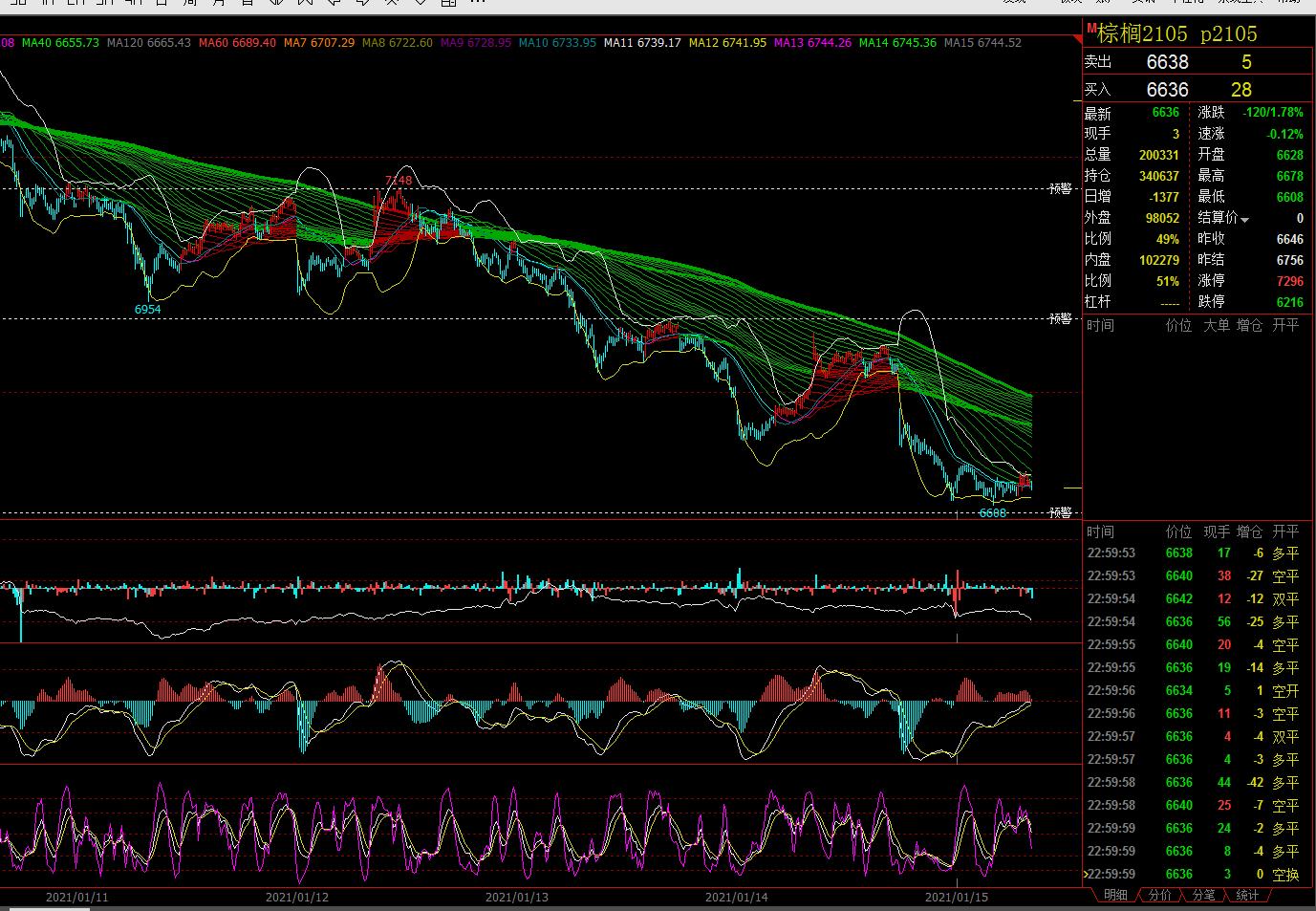Select the MA14 6745.36 indicator label

(x=897, y=43)
